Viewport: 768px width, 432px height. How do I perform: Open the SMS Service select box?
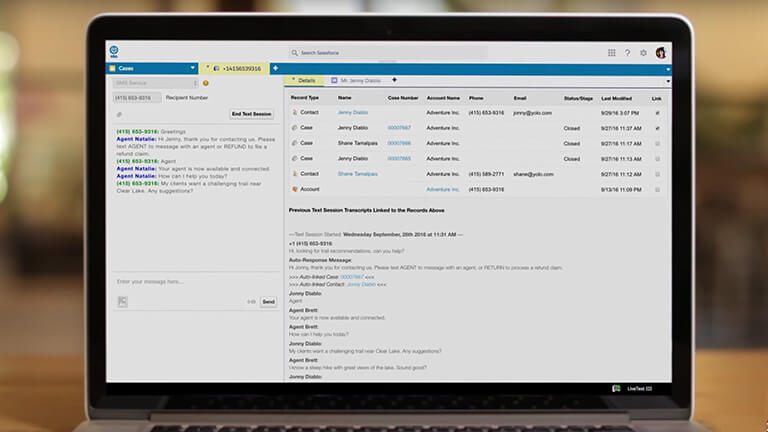pyautogui.click(x=155, y=83)
